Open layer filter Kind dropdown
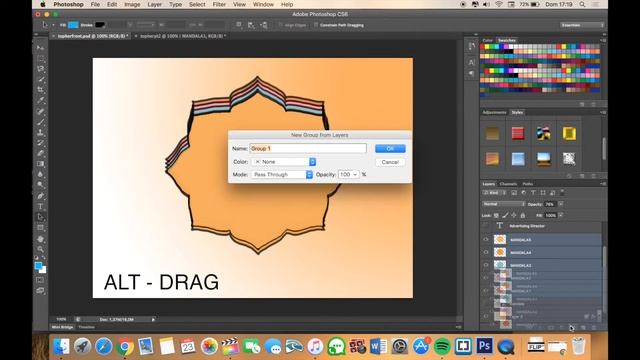Viewport: 640px width, 360px height. coord(494,193)
